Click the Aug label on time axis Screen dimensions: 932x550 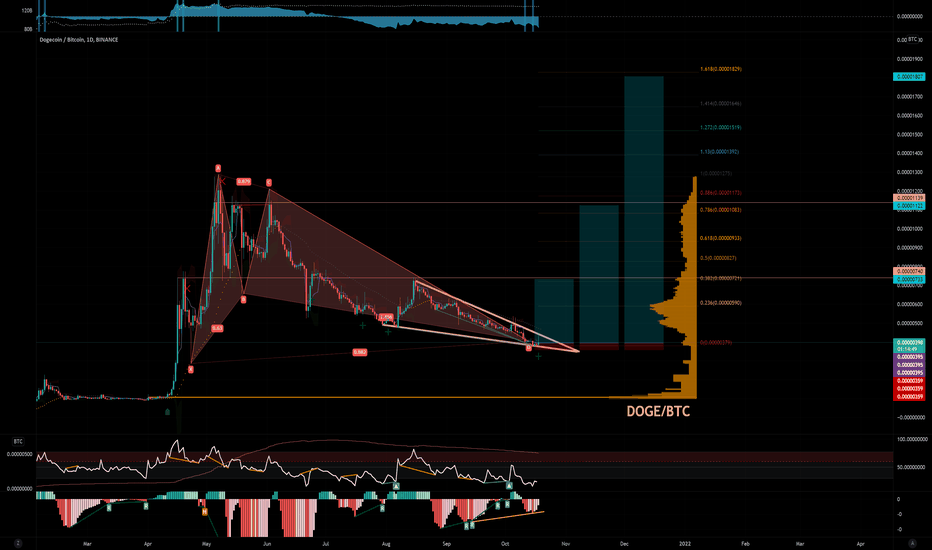[386, 543]
